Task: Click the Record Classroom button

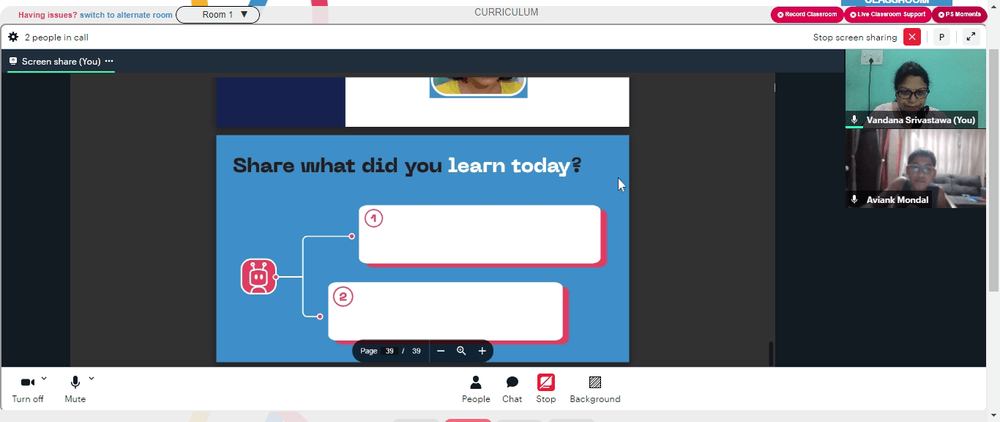Action: [x=807, y=15]
